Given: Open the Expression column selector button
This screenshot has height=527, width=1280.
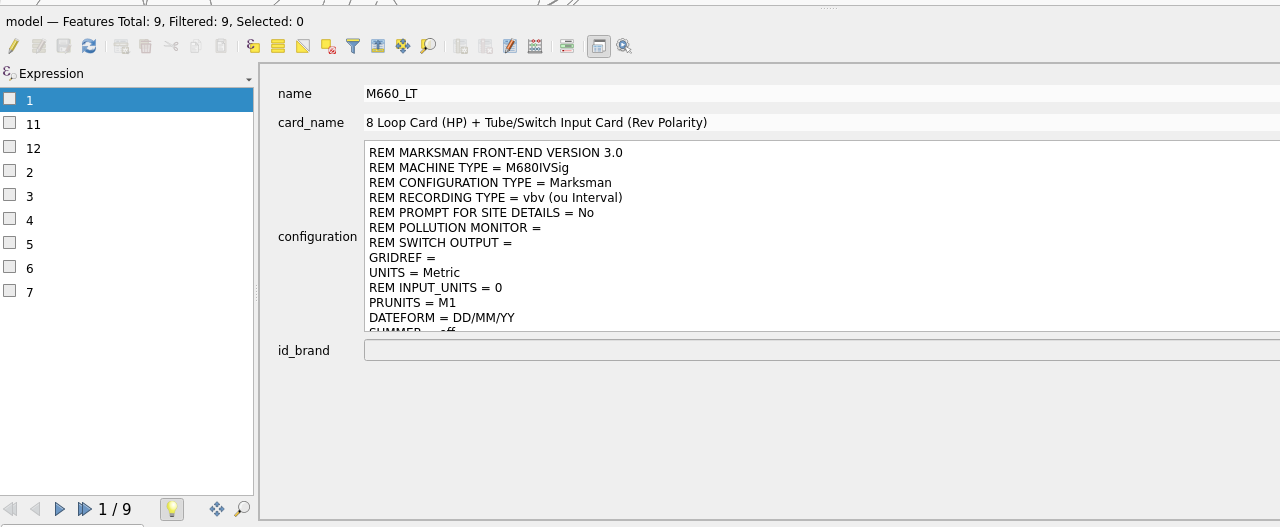Looking at the screenshot, I should (x=127, y=74).
